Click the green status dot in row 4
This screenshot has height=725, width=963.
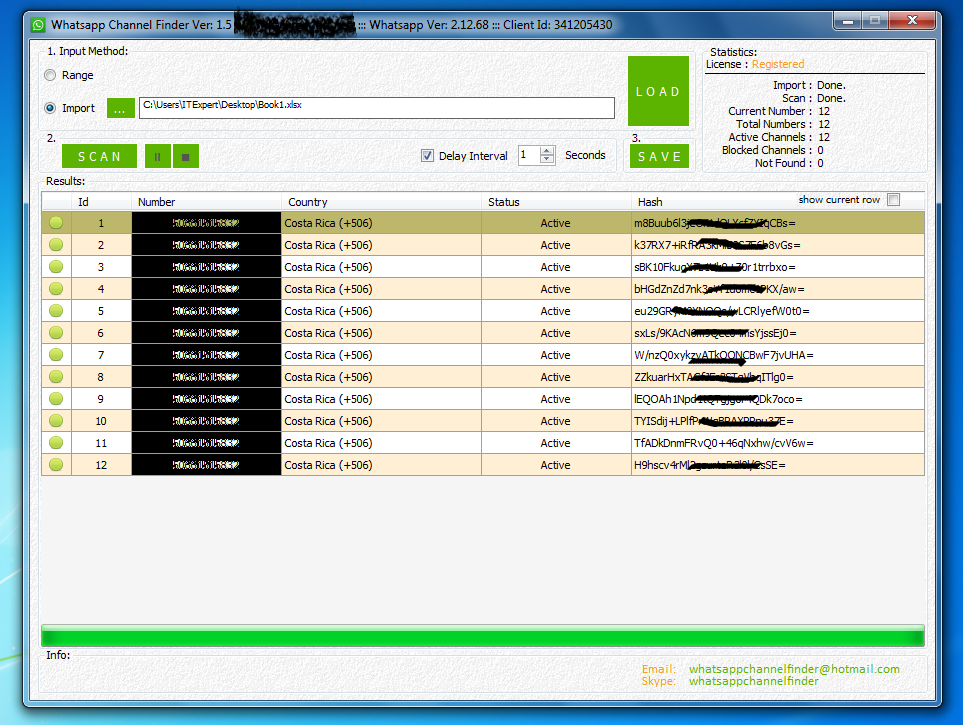click(56, 289)
